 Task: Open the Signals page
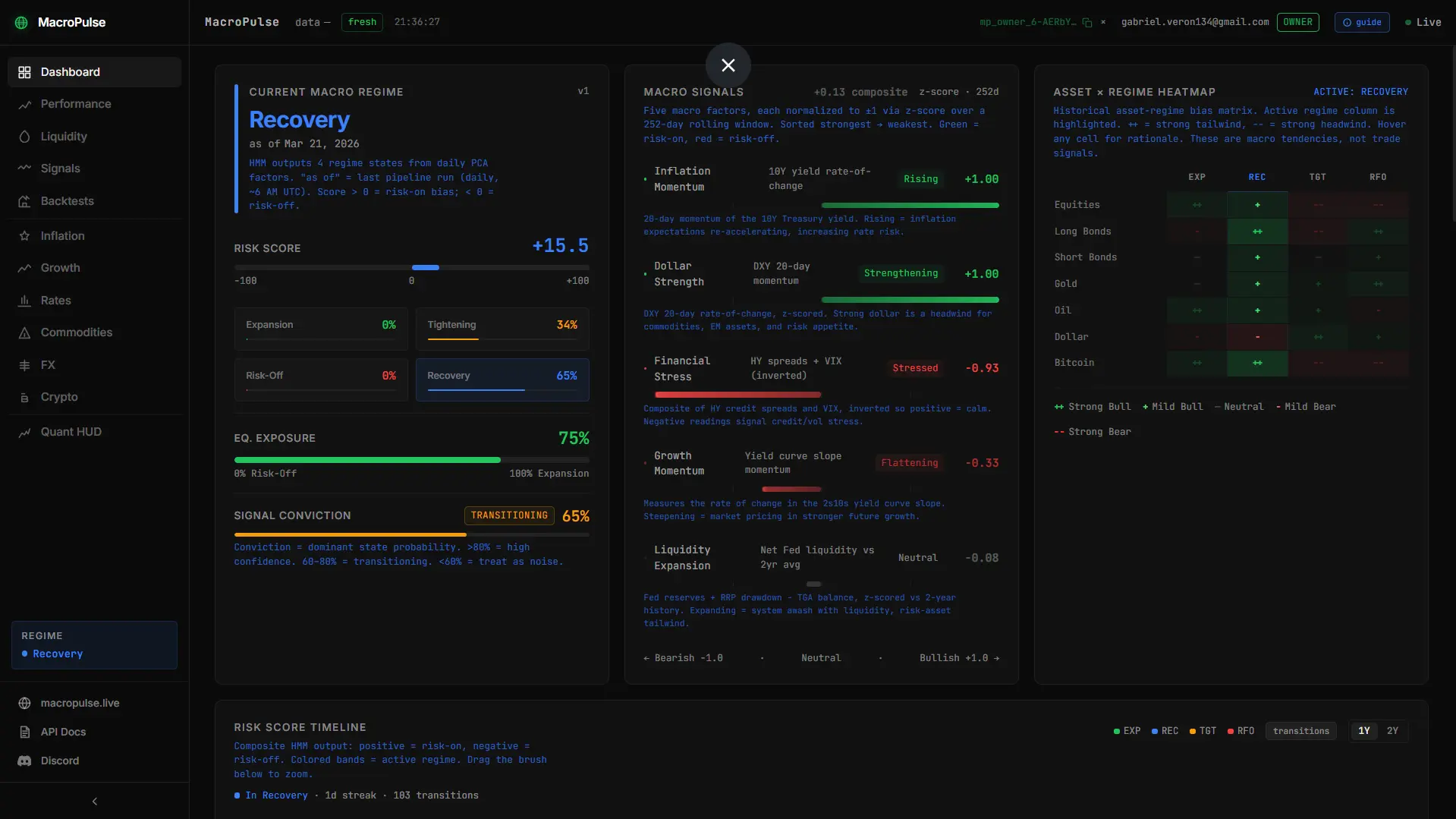(94, 169)
